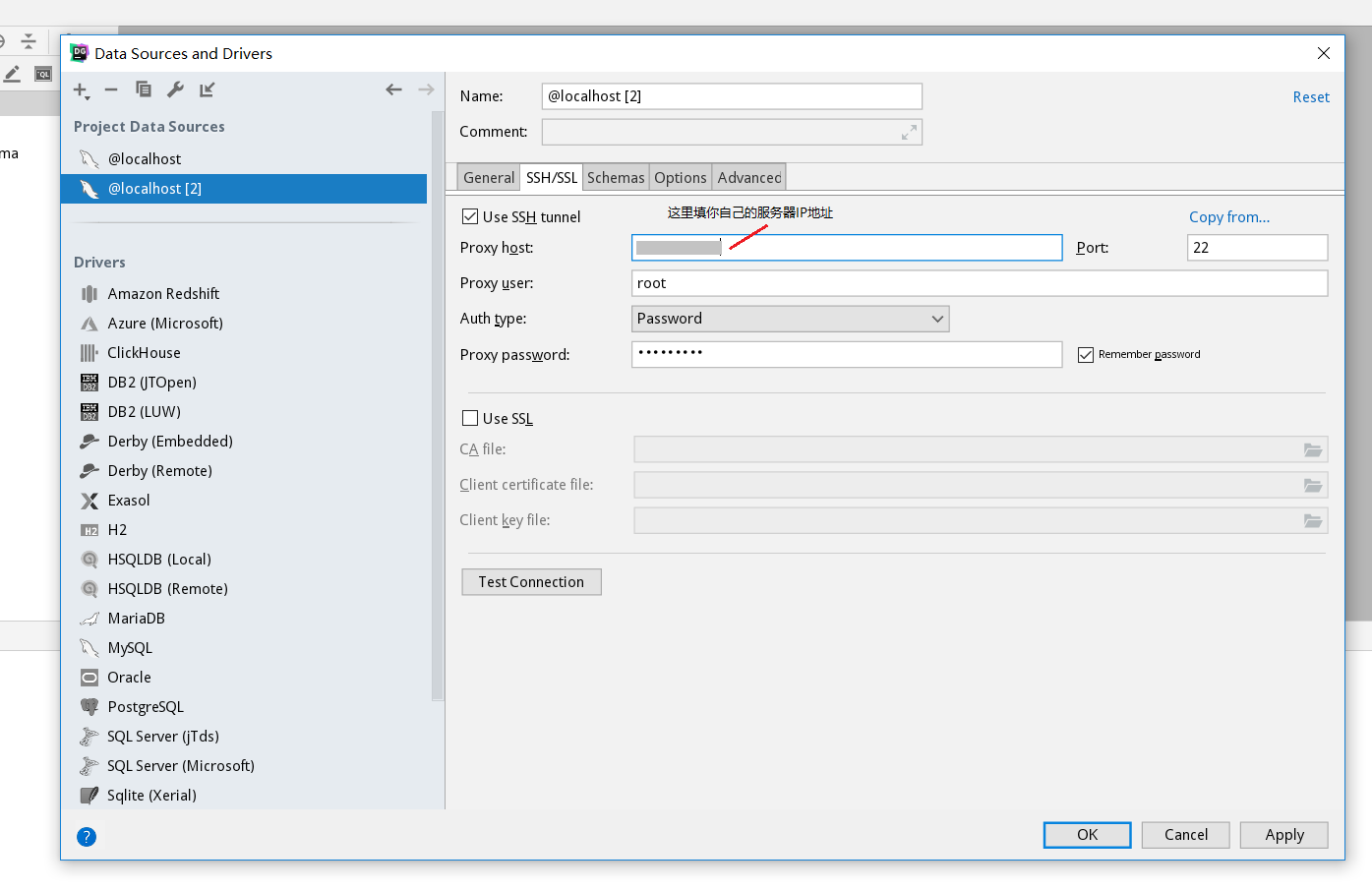The height and width of the screenshot is (891, 1372).
Task: Click the make global import icon
Action: click(207, 89)
